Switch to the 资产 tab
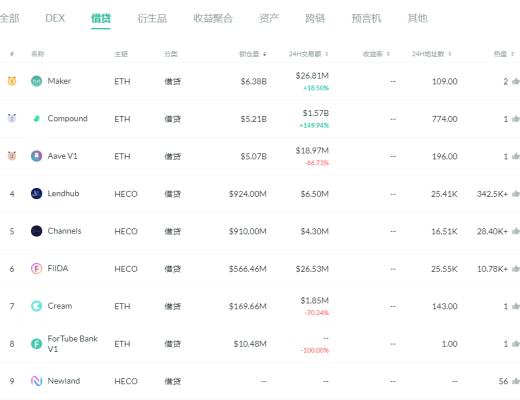 click(269, 18)
